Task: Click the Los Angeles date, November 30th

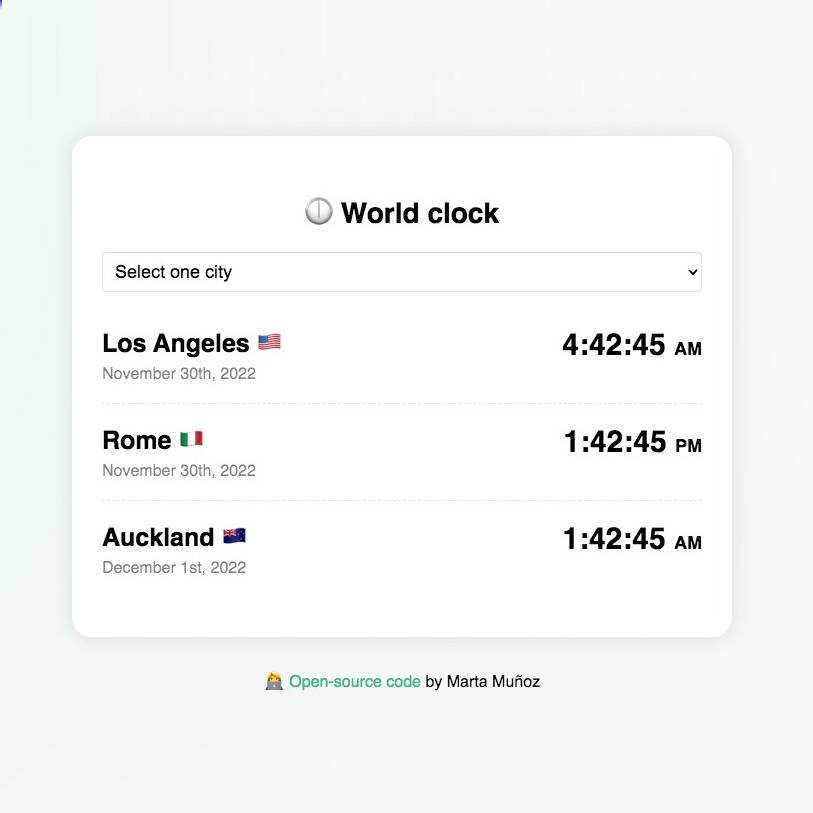Action: 179,373
